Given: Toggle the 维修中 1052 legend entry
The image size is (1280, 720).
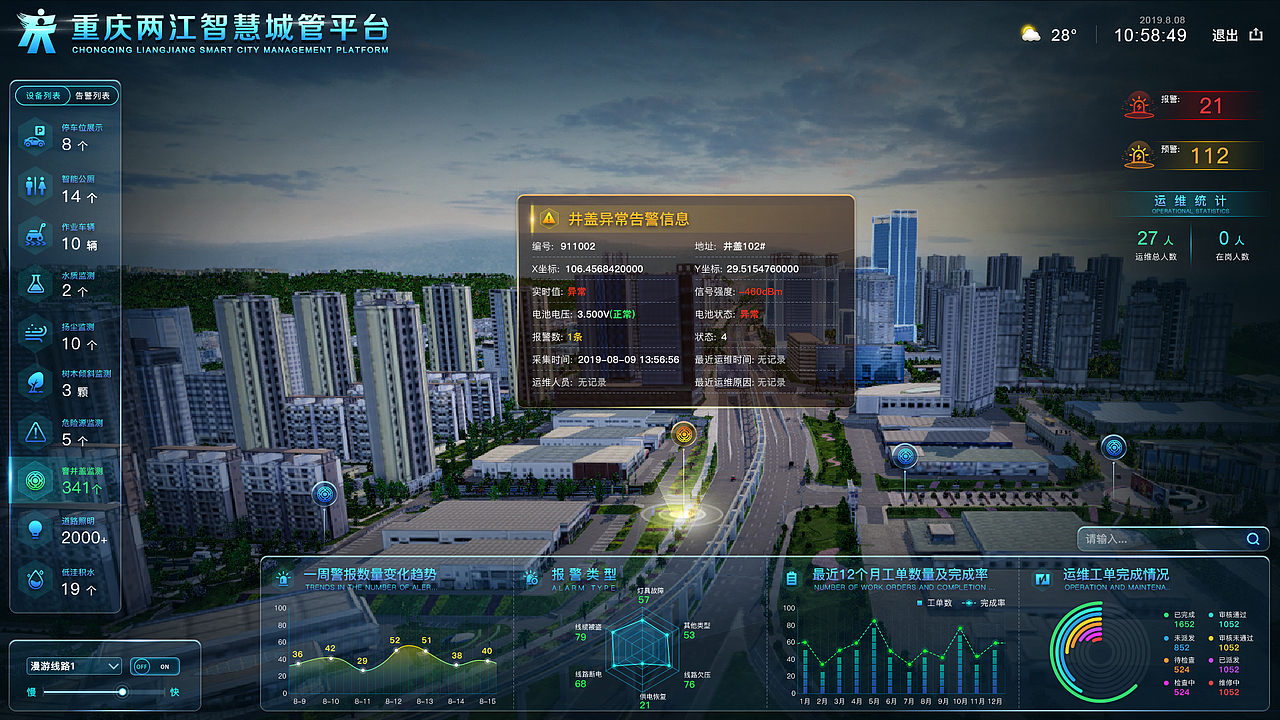Looking at the screenshot, I should click(1225, 687).
